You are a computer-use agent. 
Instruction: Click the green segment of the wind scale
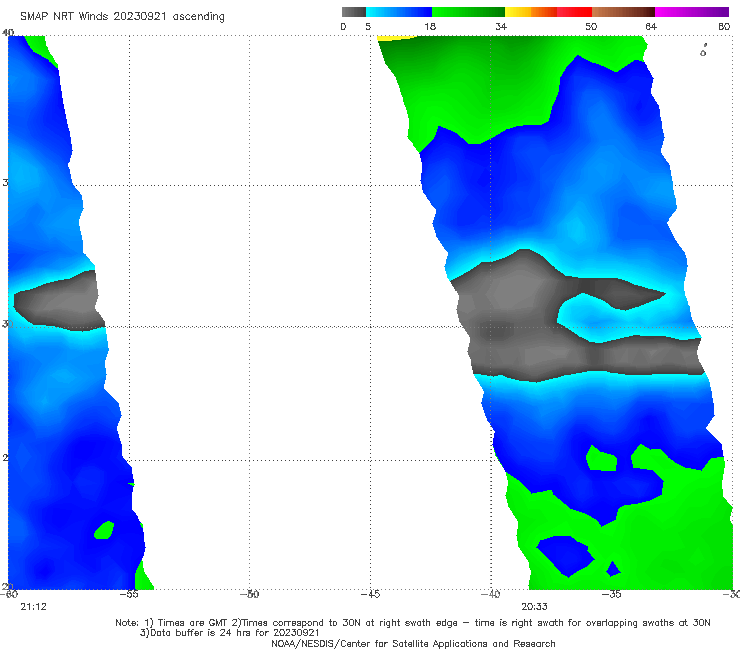tap(468, 12)
